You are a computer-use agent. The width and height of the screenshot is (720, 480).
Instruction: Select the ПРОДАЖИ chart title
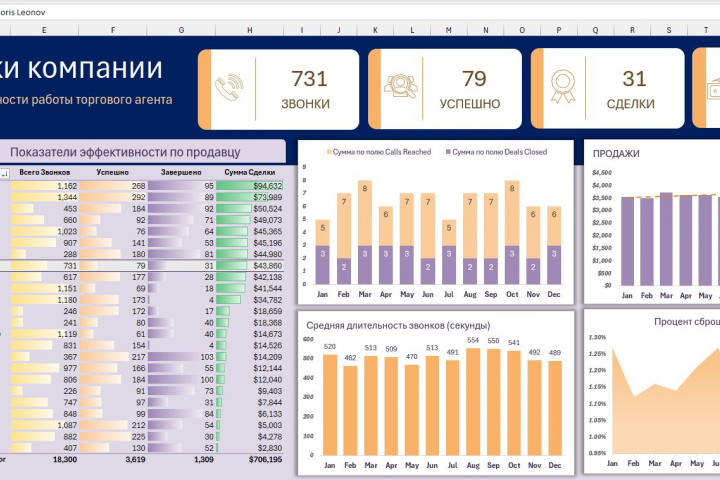(616, 154)
